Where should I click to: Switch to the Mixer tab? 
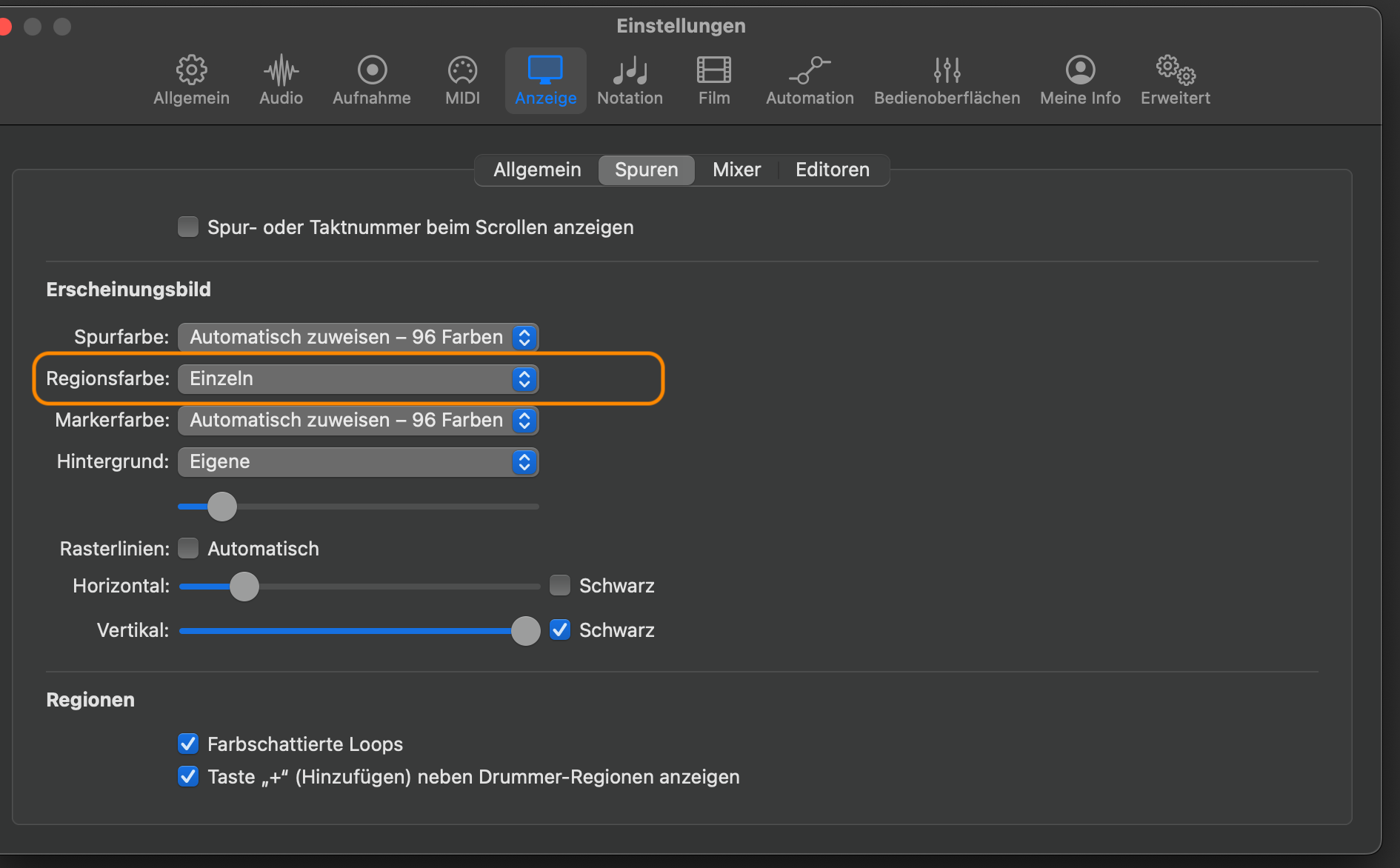(736, 170)
